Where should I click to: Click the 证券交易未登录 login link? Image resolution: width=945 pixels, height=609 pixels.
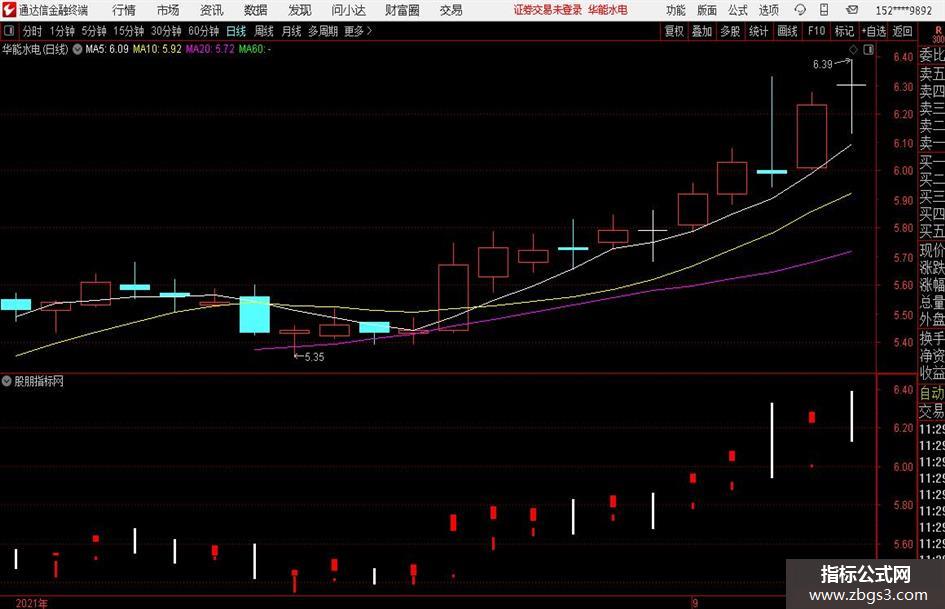pos(547,10)
